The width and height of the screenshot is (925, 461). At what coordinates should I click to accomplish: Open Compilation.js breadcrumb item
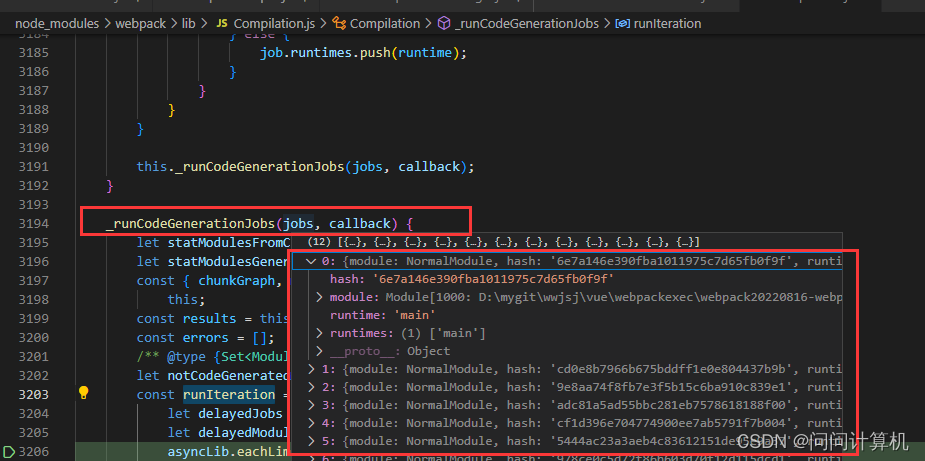[275, 24]
